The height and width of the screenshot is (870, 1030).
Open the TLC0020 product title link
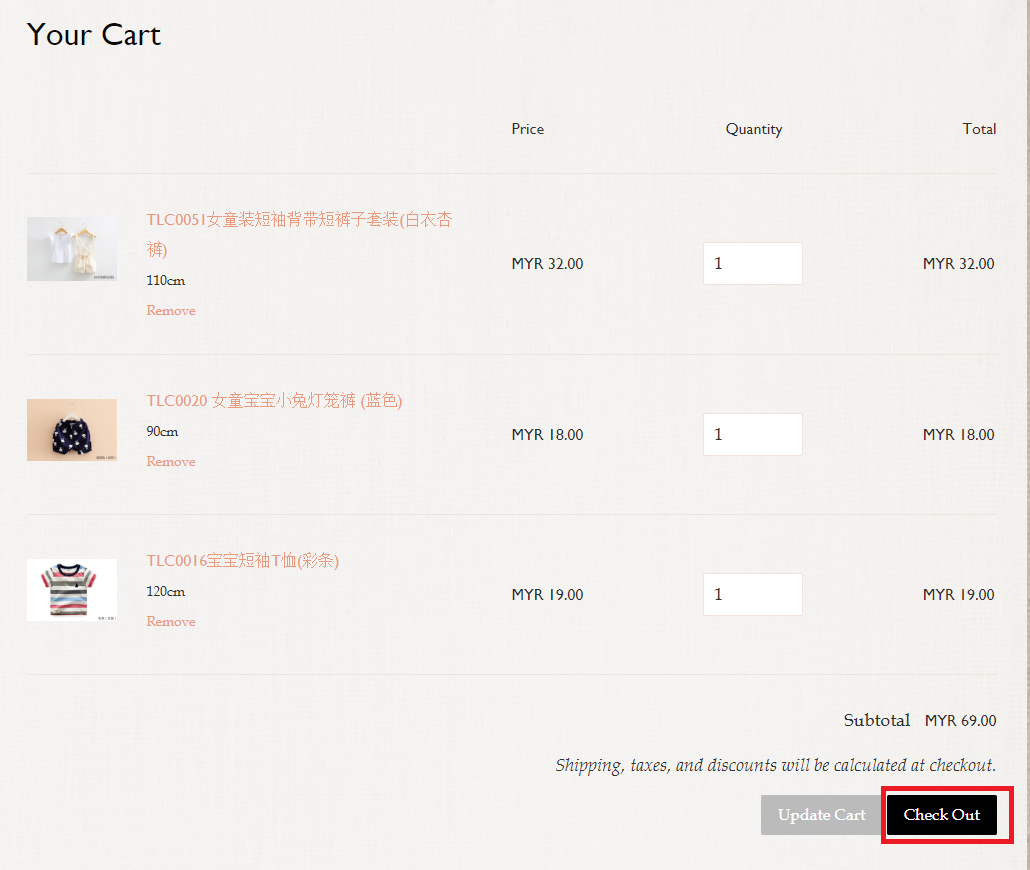(x=274, y=400)
